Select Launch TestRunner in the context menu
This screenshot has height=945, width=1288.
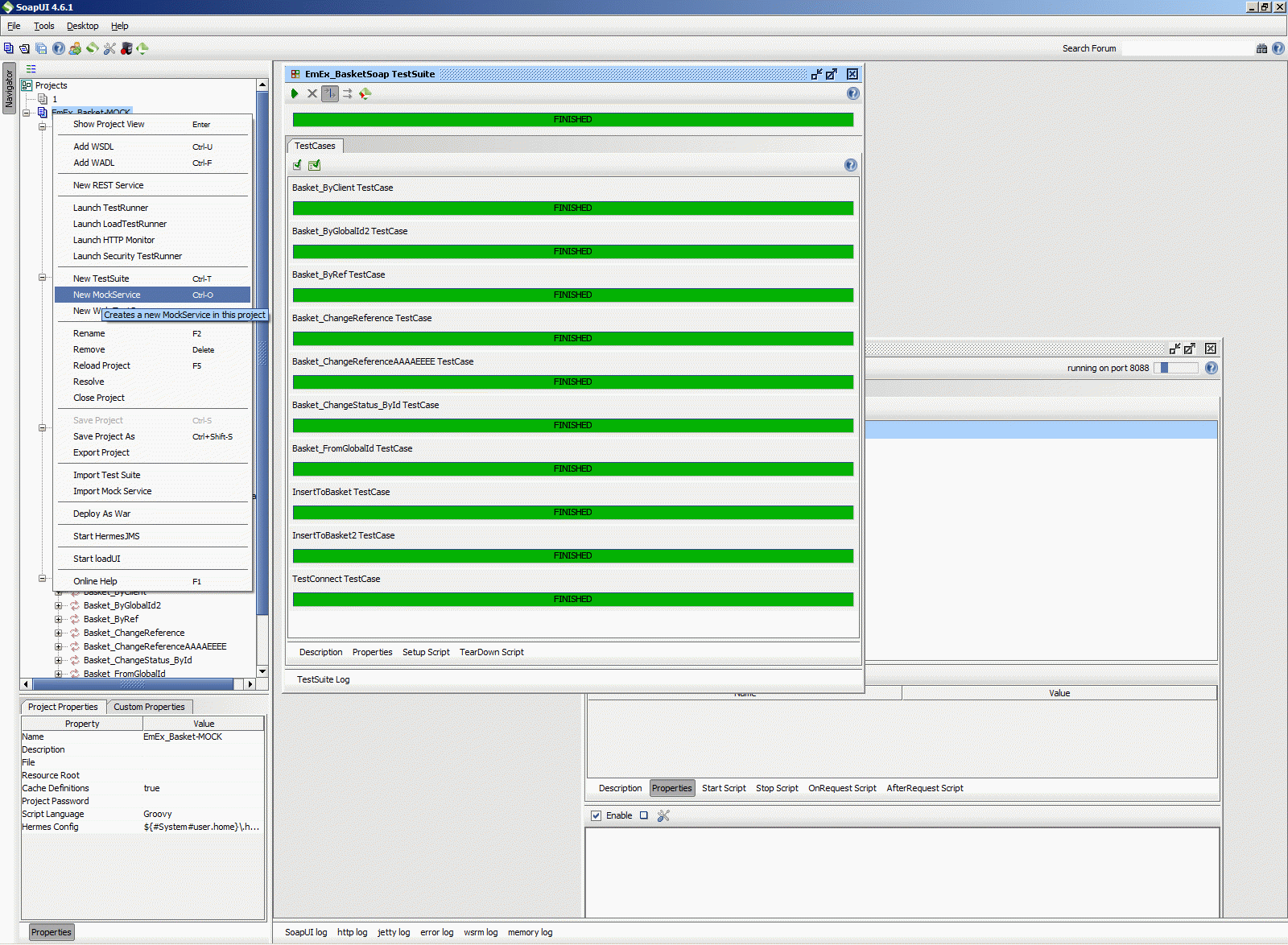pyautogui.click(x=152, y=208)
